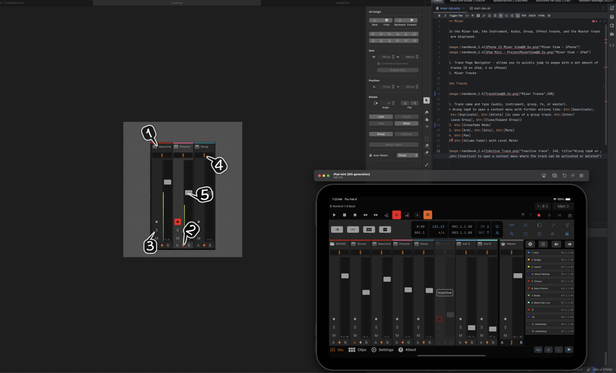Click the rotate angle stepper
Screen dimensions: 616x373
click(393, 103)
